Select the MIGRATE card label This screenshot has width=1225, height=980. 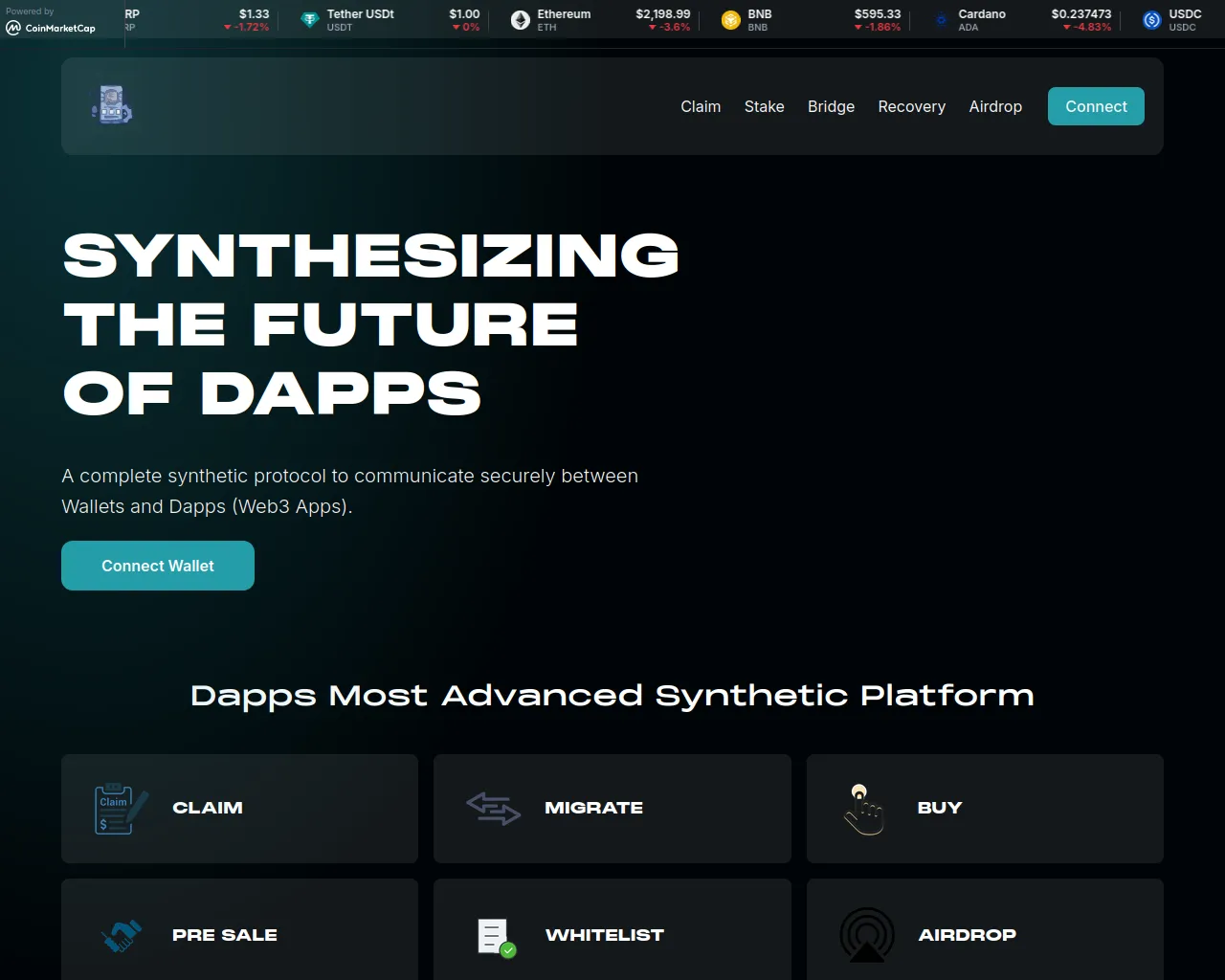click(x=593, y=808)
